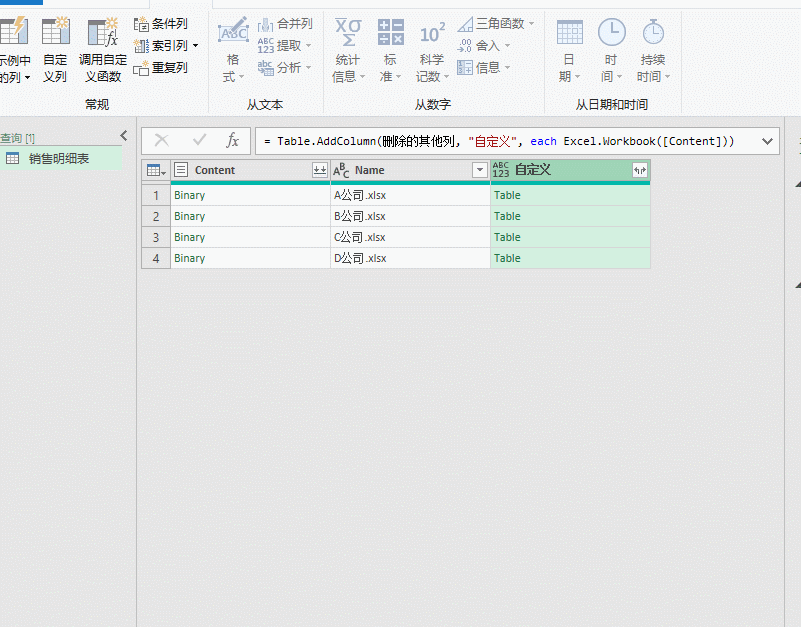Click the 自定义 column ABC123 type icon

pos(501,170)
